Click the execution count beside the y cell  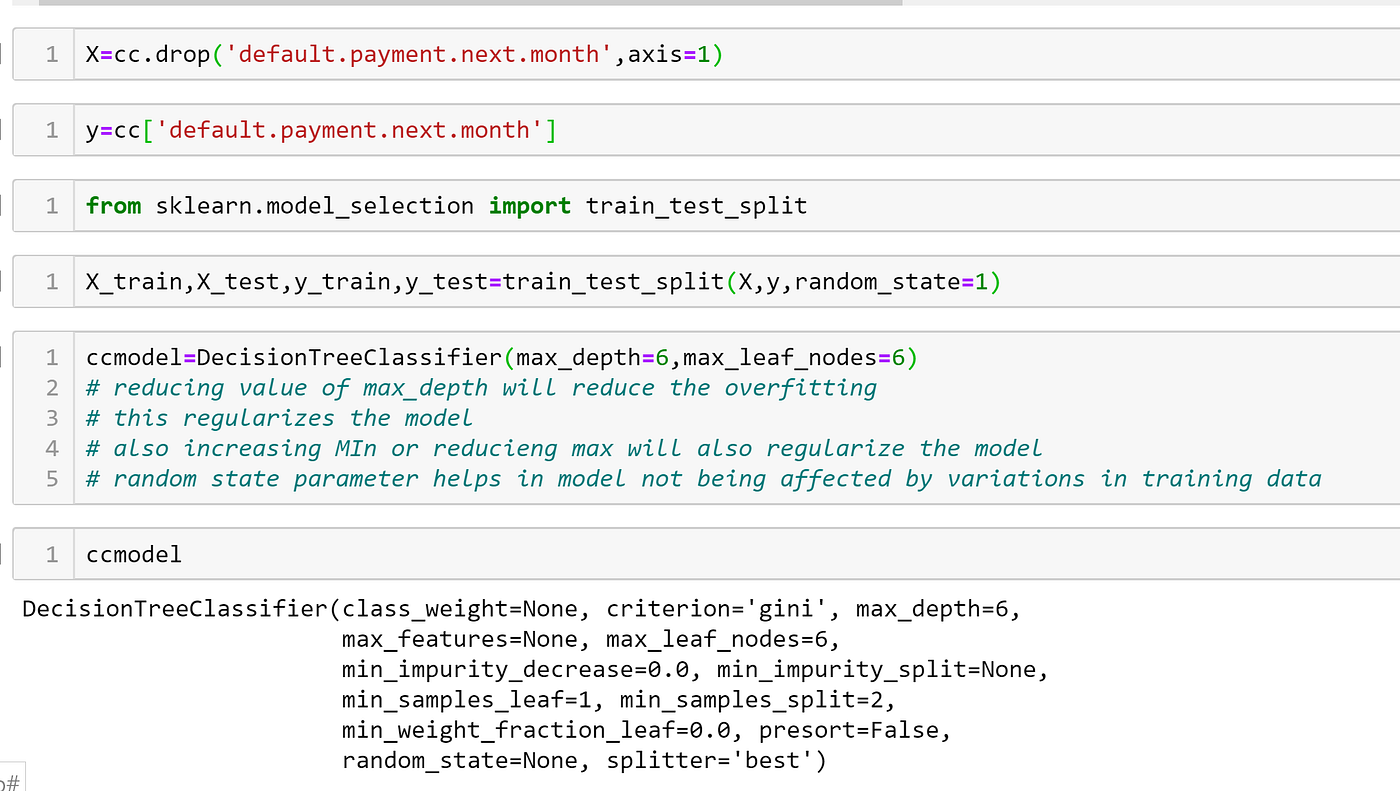(x=51, y=129)
